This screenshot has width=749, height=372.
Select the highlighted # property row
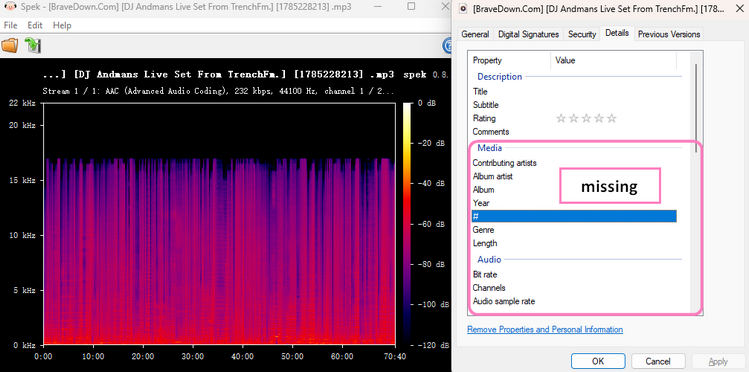(574, 216)
